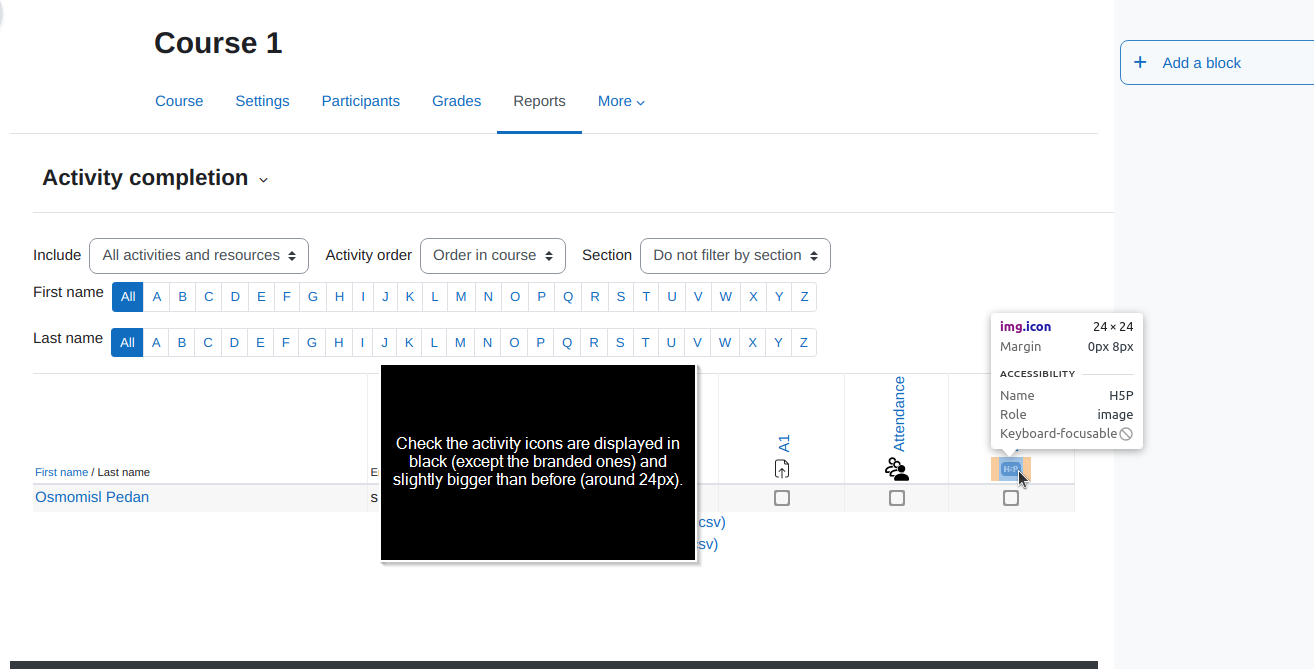Sort the table by Last name

[123, 472]
